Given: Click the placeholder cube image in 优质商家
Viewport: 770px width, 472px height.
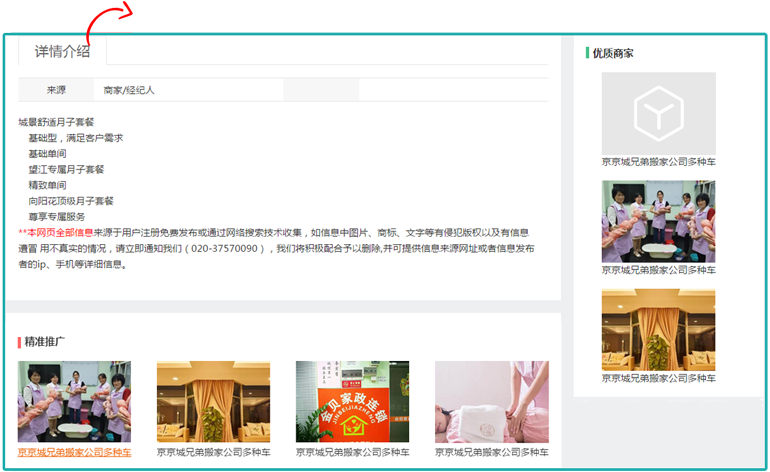Looking at the screenshot, I should (x=658, y=113).
